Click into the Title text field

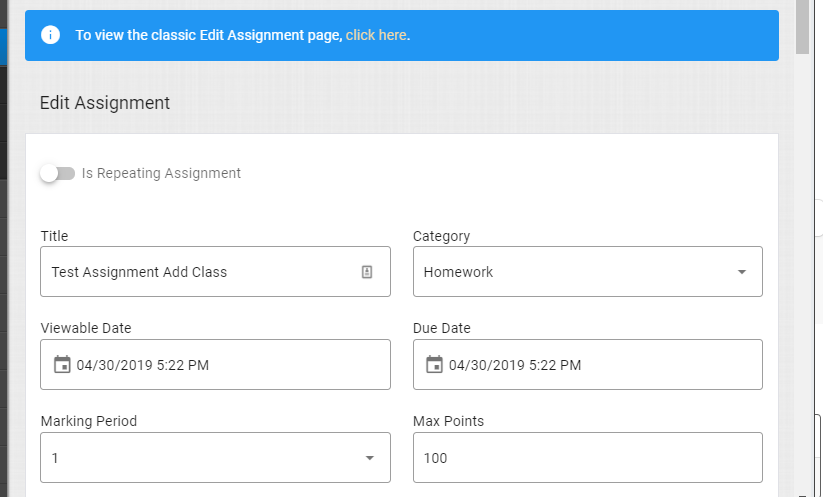coord(215,271)
